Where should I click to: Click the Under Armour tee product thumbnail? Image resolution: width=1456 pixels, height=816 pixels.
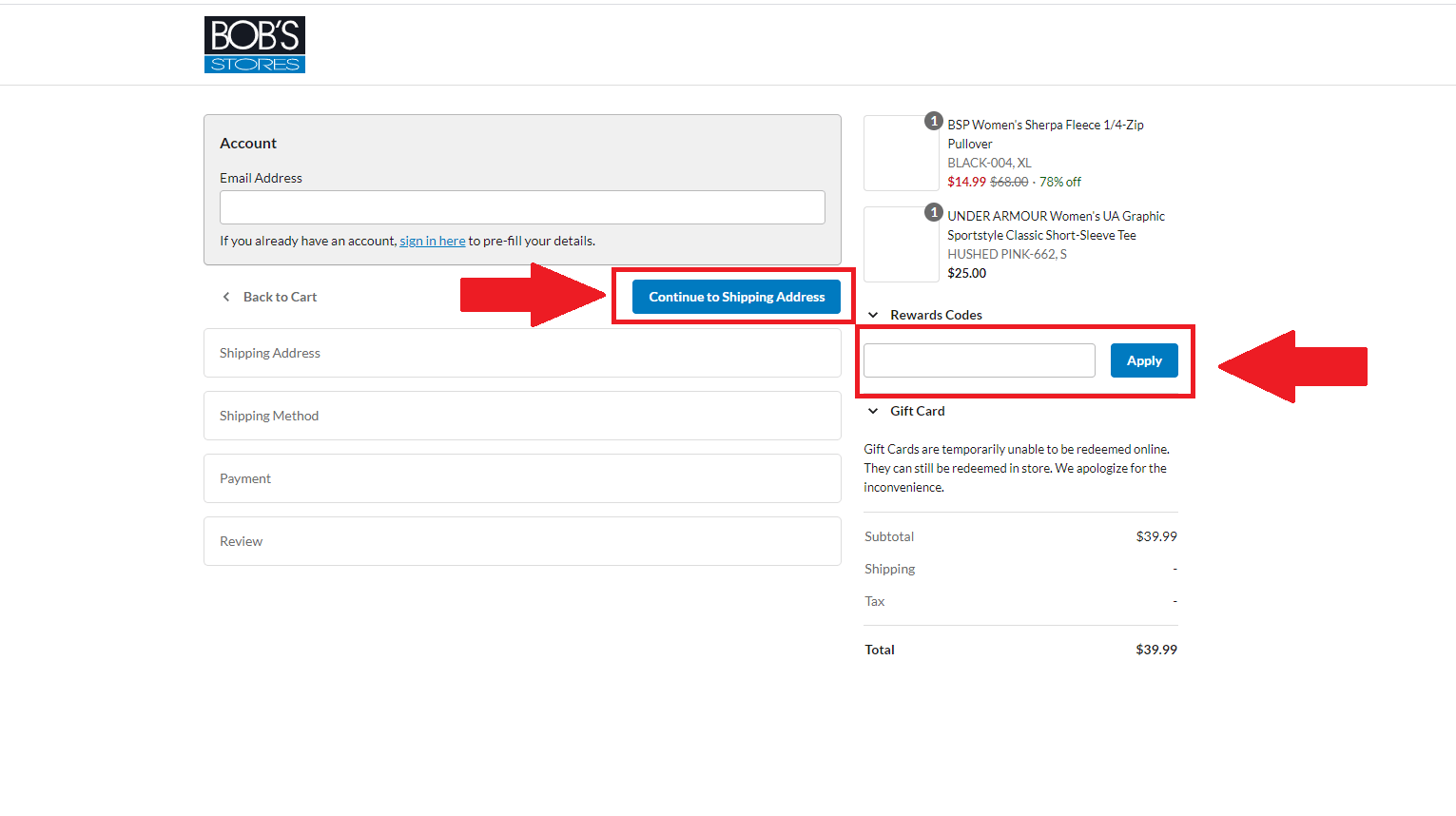[900, 245]
